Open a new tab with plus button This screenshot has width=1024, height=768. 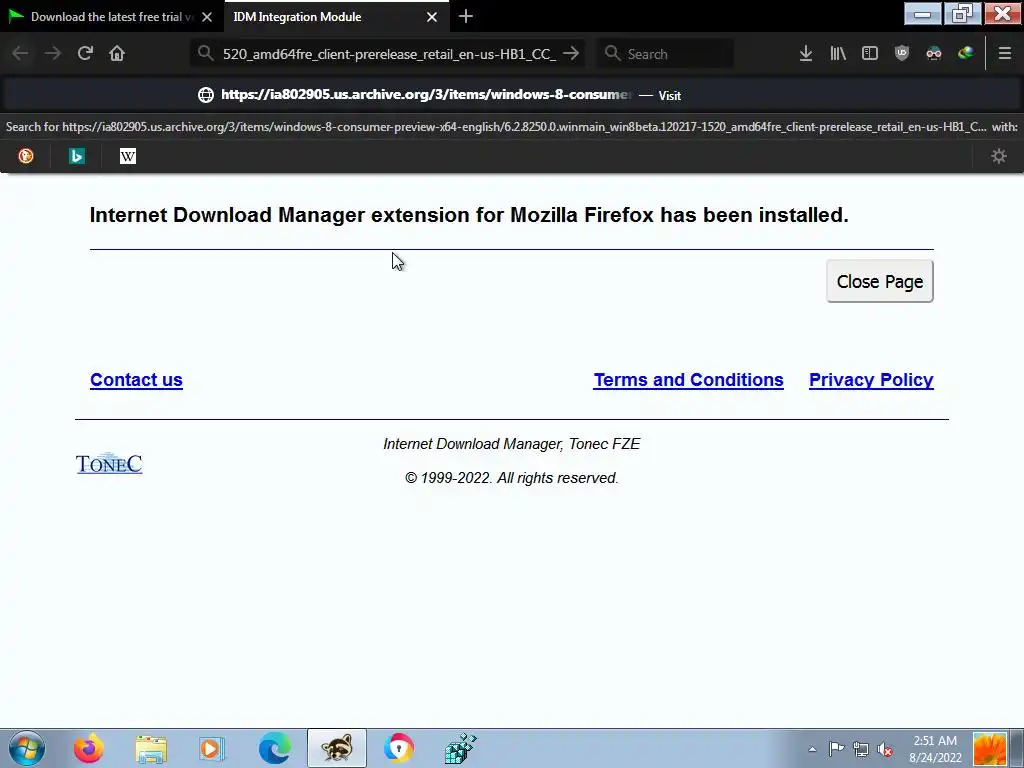(466, 16)
